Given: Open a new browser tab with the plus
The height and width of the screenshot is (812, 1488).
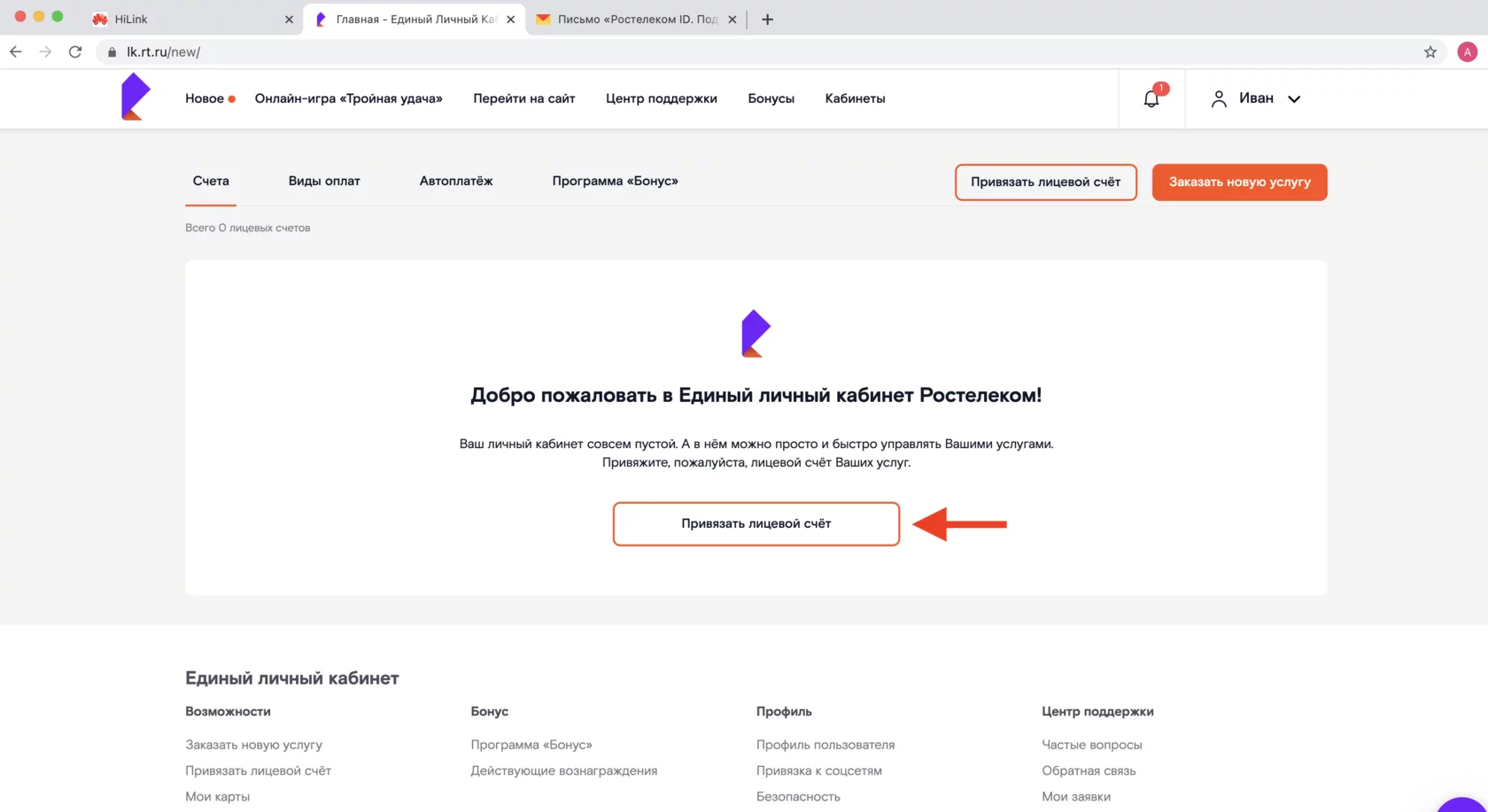Looking at the screenshot, I should [767, 19].
